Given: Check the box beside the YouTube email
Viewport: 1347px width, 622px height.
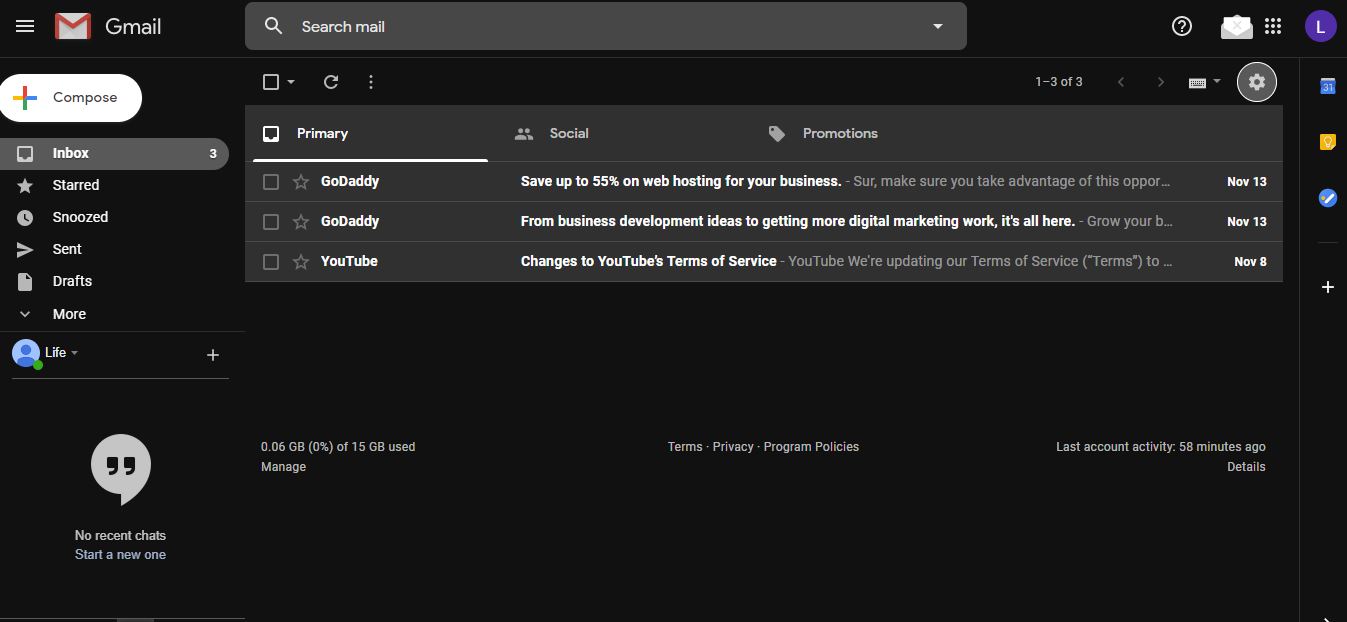Looking at the screenshot, I should [x=271, y=262].
